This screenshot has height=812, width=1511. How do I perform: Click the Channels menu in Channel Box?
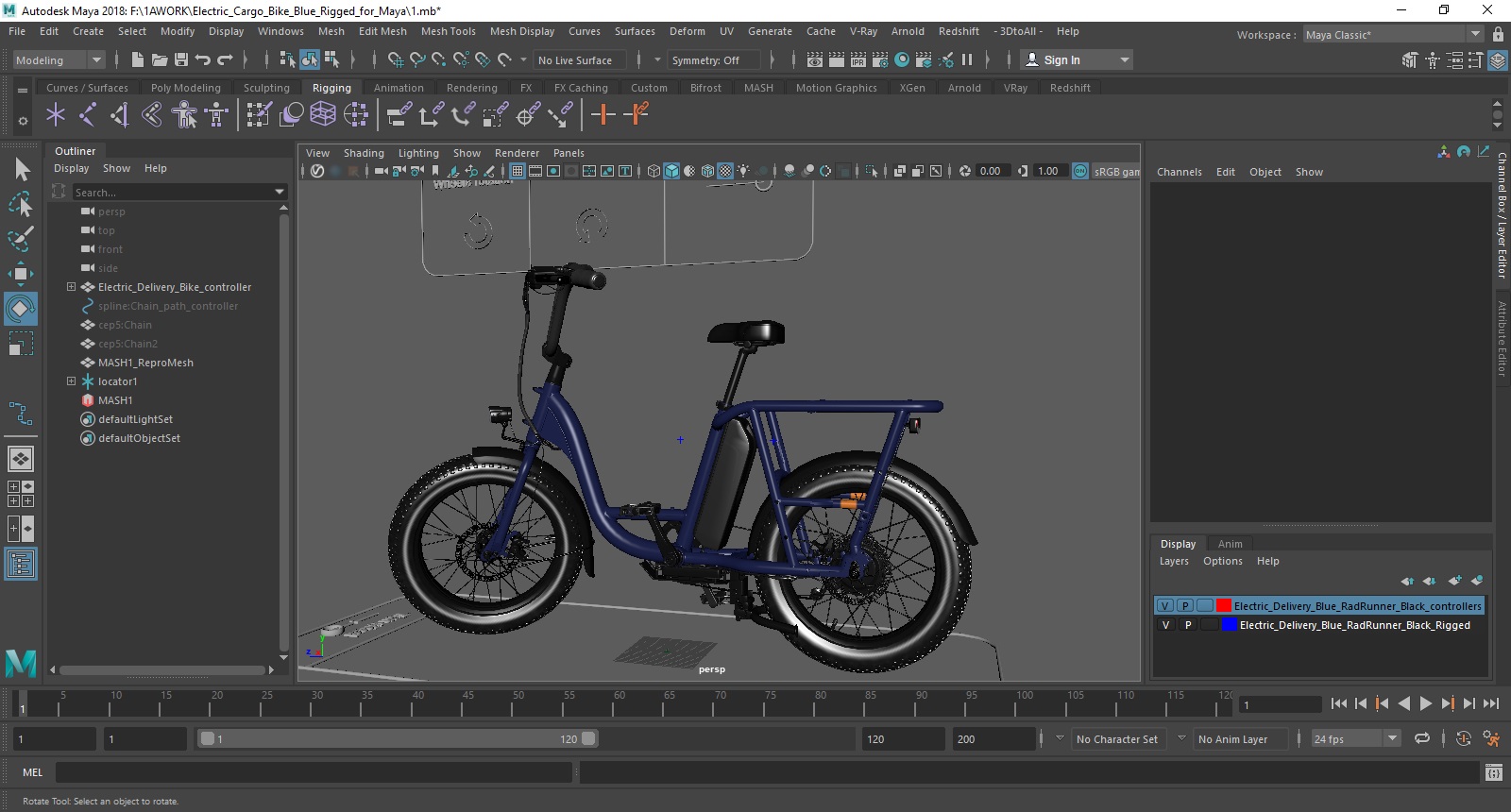(x=1180, y=172)
